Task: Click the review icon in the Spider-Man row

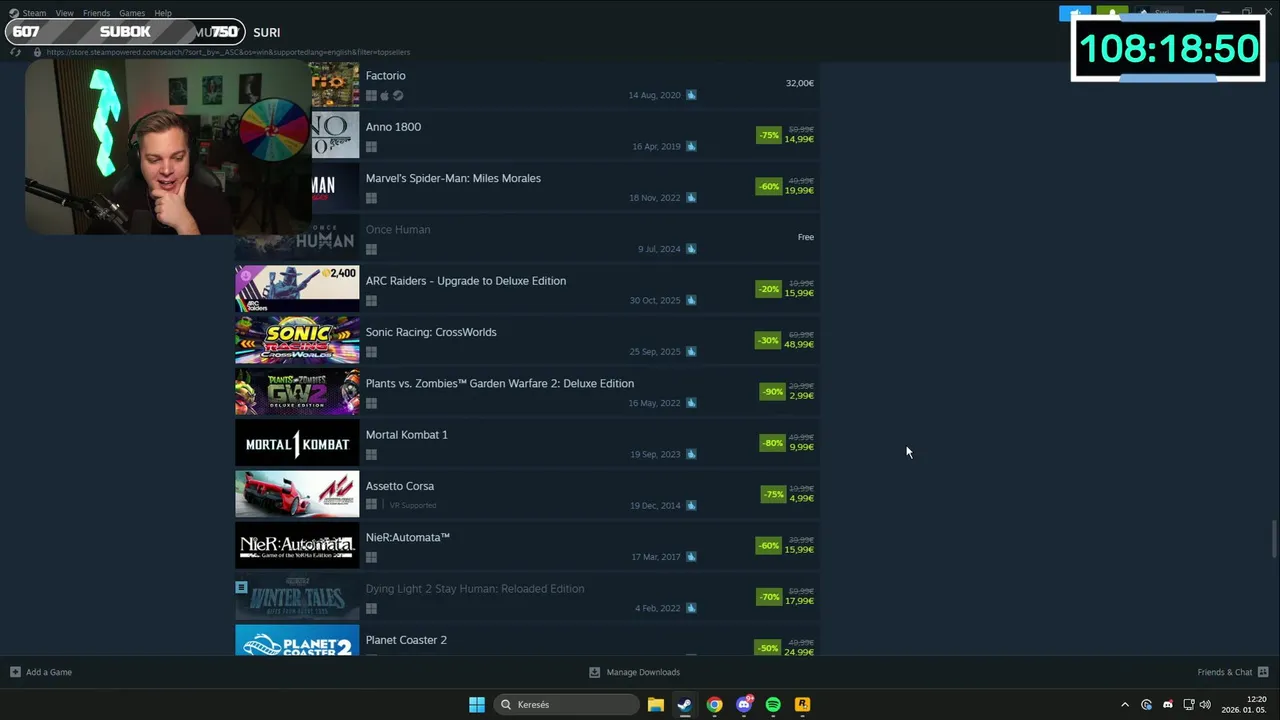Action: [691, 198]
